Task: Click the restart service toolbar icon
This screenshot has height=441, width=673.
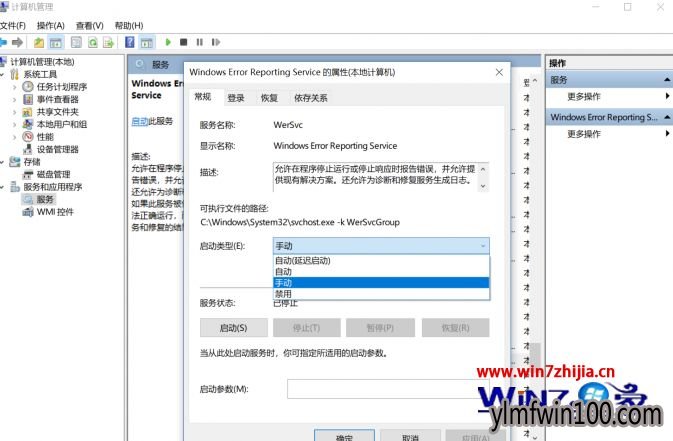Action: click(216, 42)
